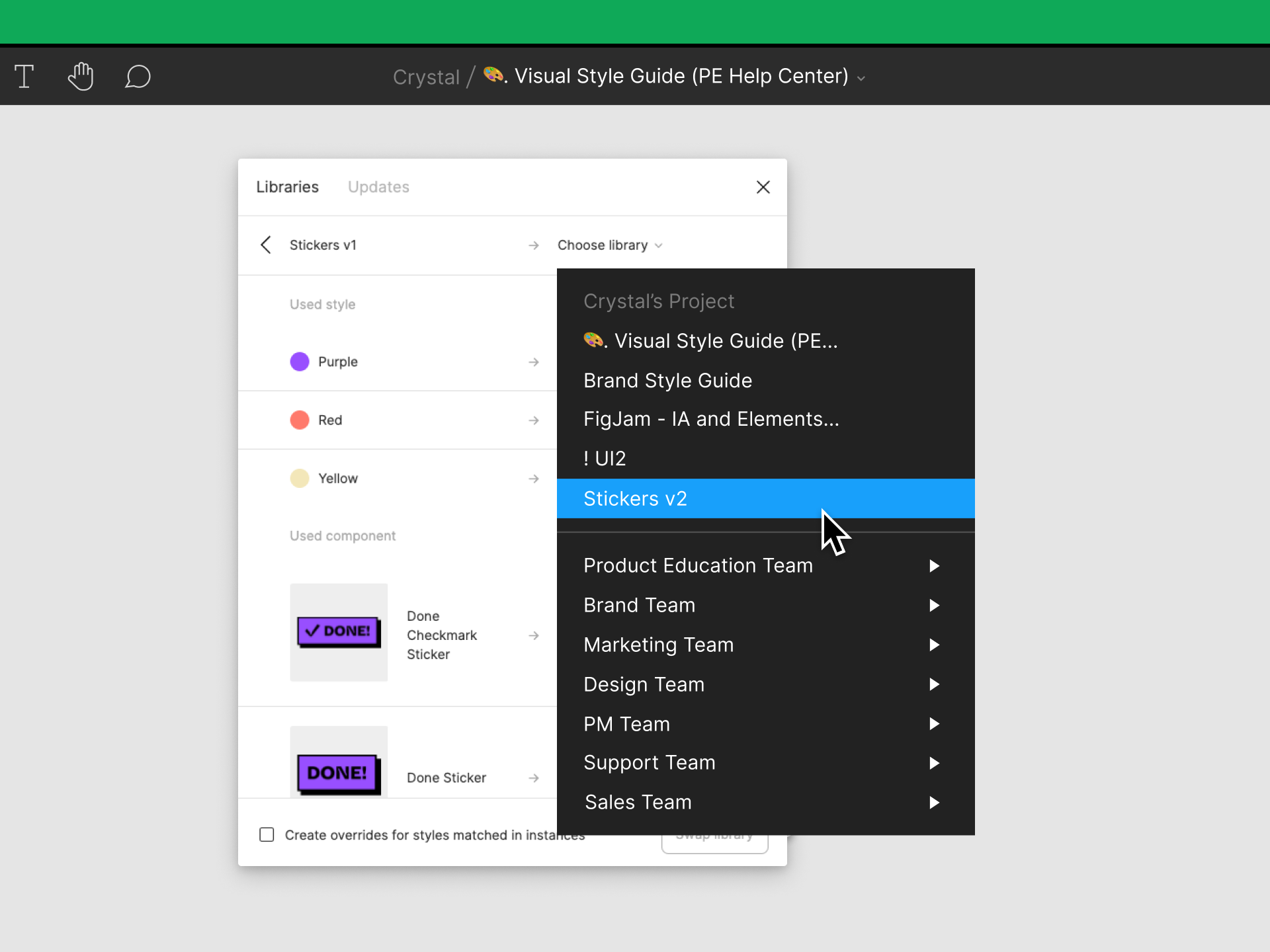Select the Hand tool
Viewport: 1270px width, 952px height.
[81, 76]
